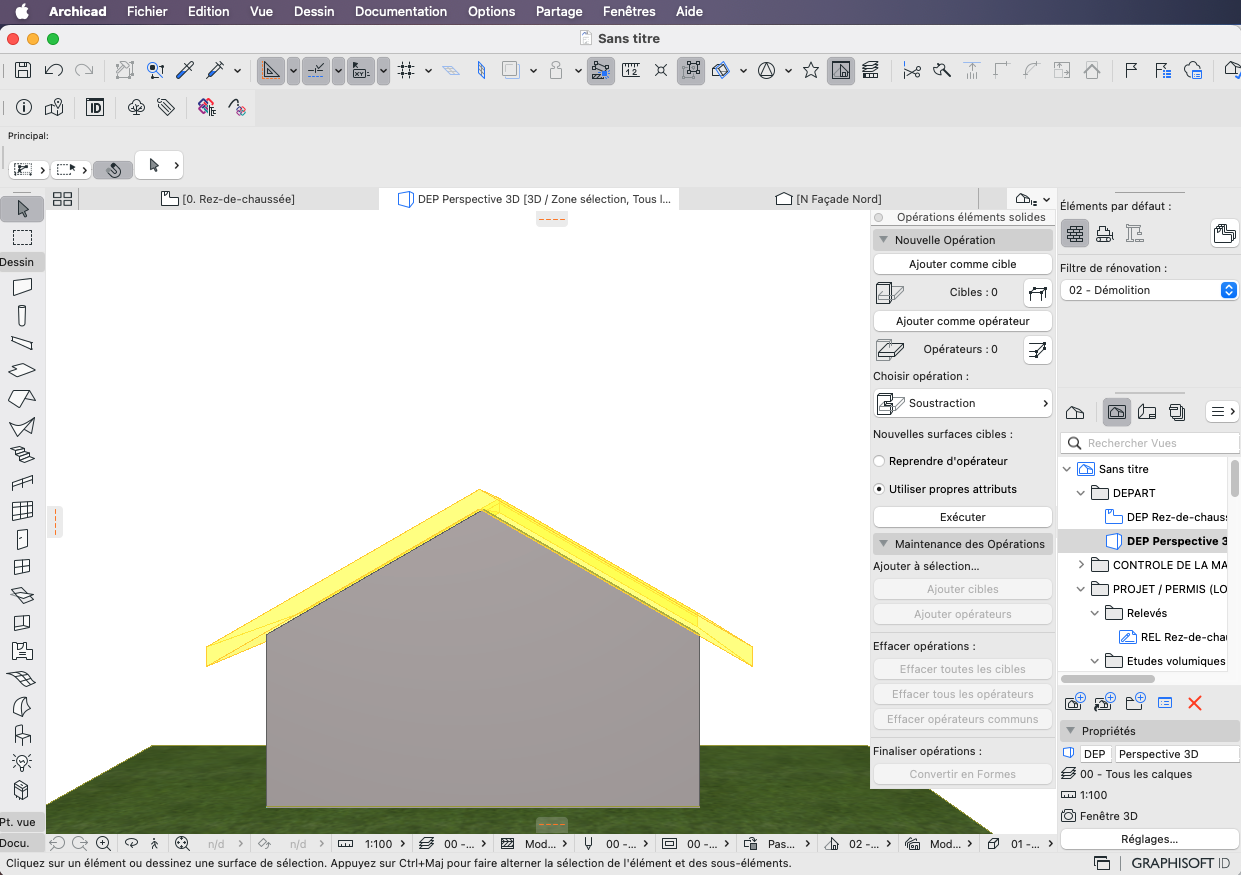This screenshot has width=1241, height=875.
Task: Click the GRAPHISOFT ID label
Action: (1180, 863)
